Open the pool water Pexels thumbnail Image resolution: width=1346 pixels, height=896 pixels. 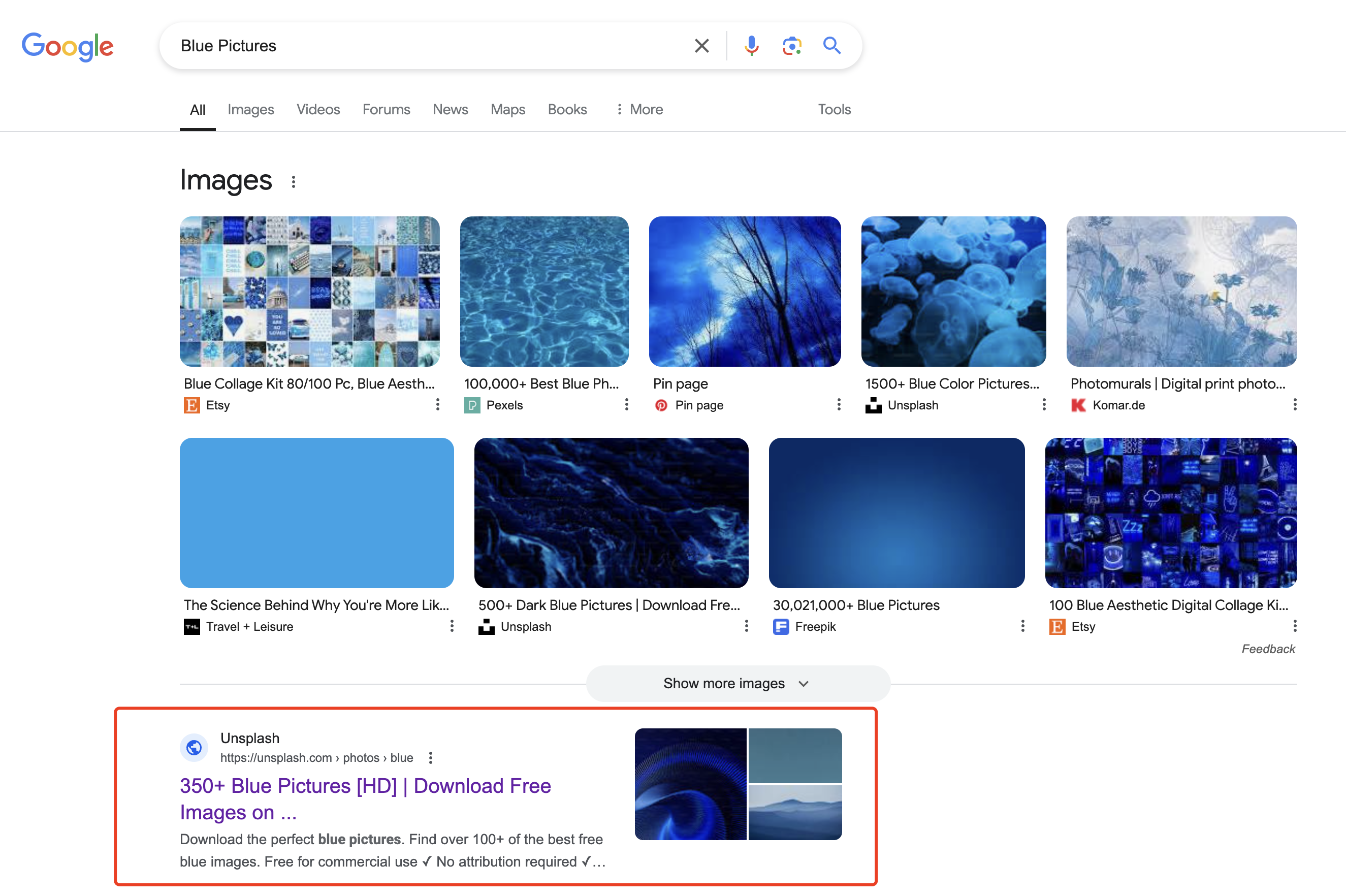pos(544,292)
